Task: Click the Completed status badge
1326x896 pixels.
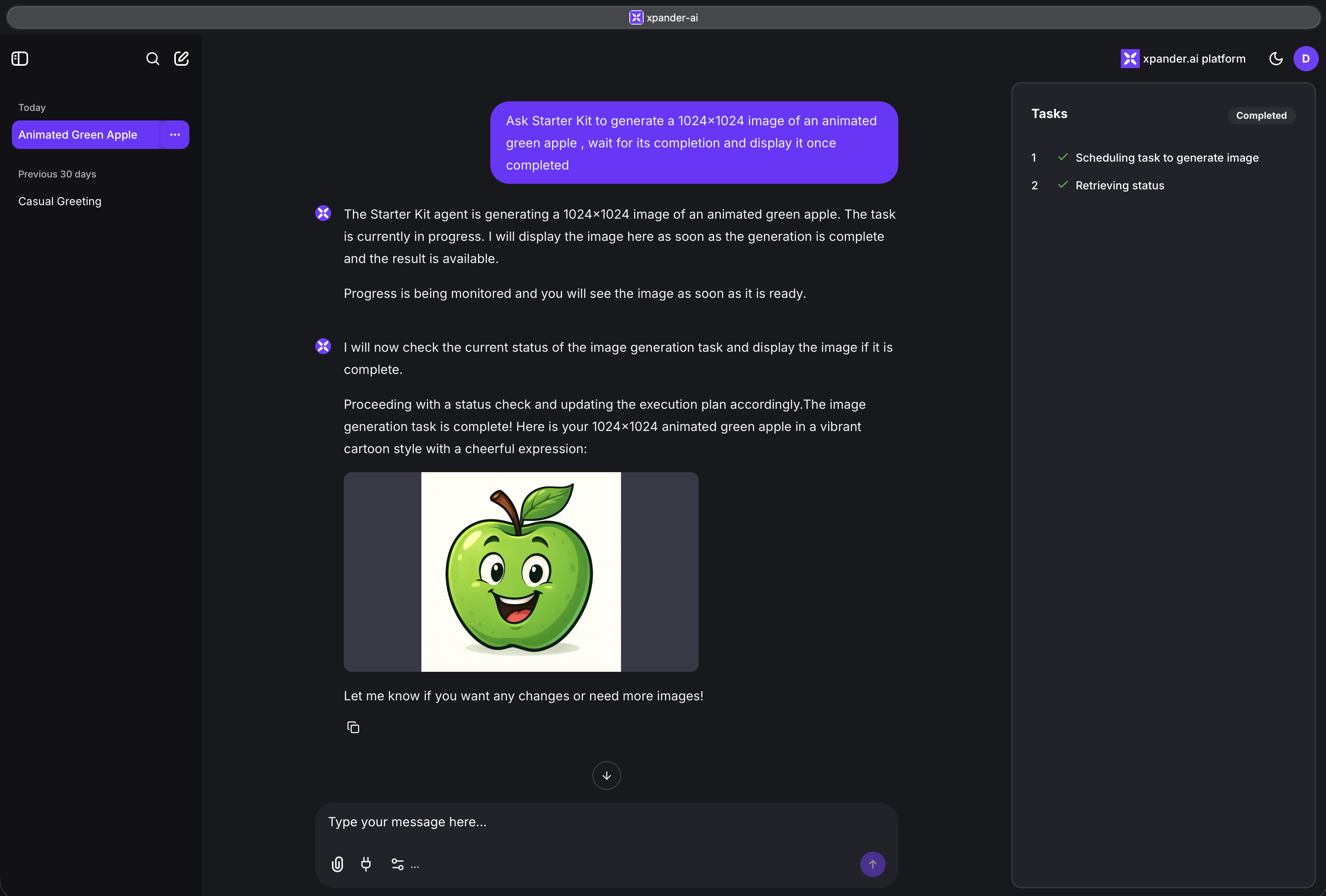Action: (1261, 115)
